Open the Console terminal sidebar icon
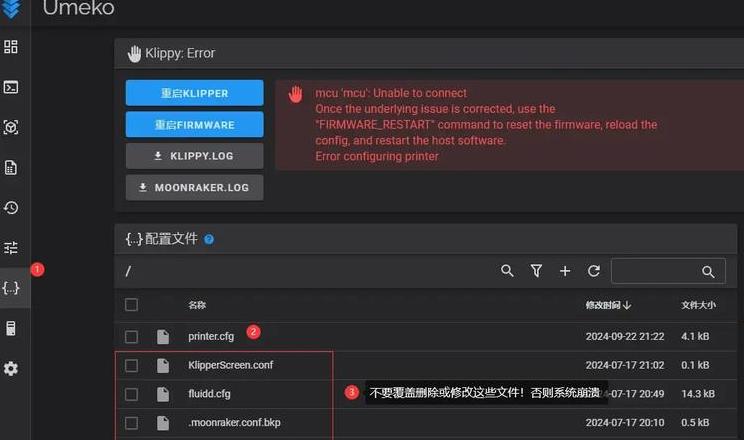 [10, 87]
